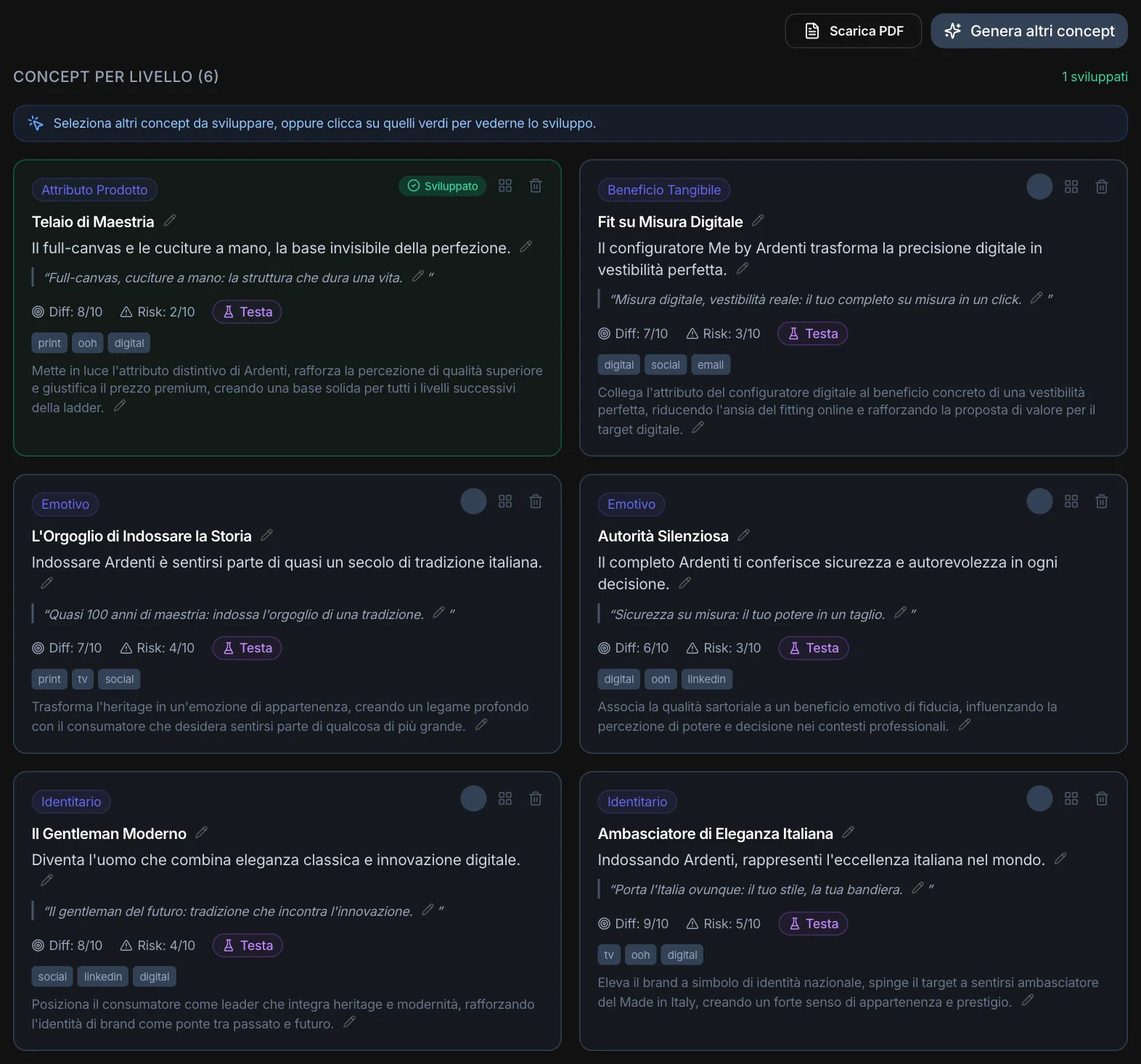Click the 'email' channel tag
The image size is (1141, 1064).
(711, 365)
